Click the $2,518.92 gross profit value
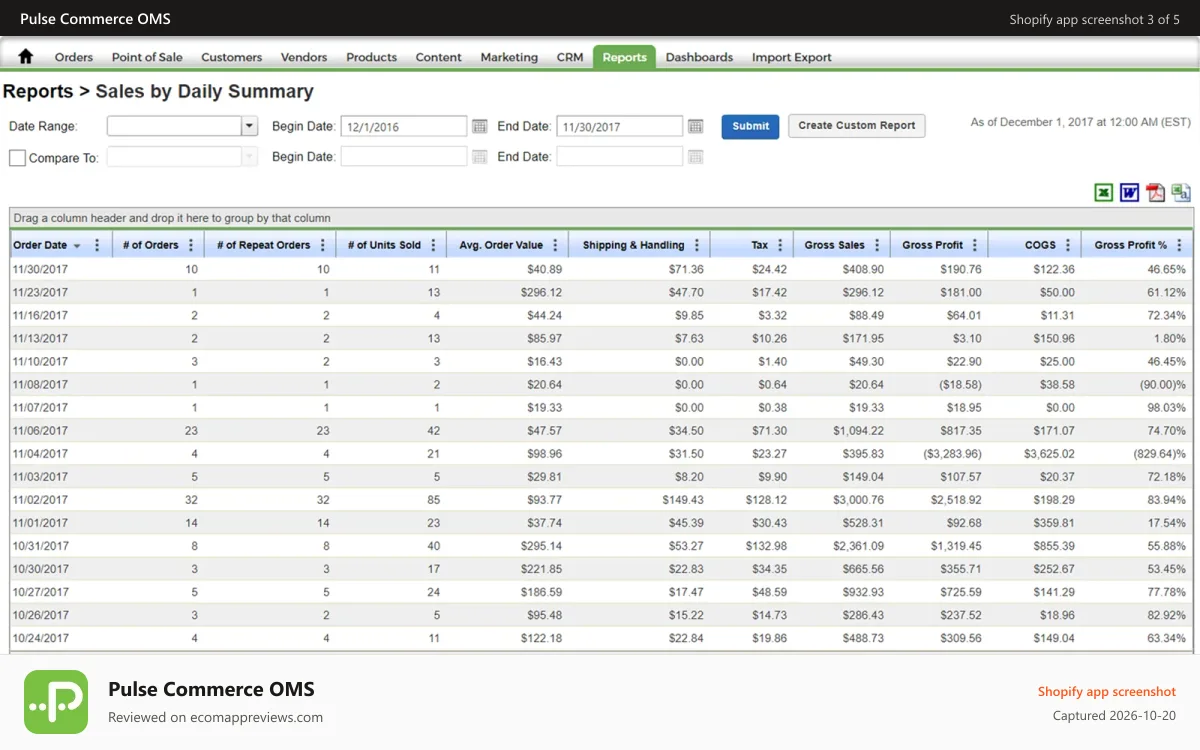Viewport: 1200px width, 750px height. pos(955,500)
